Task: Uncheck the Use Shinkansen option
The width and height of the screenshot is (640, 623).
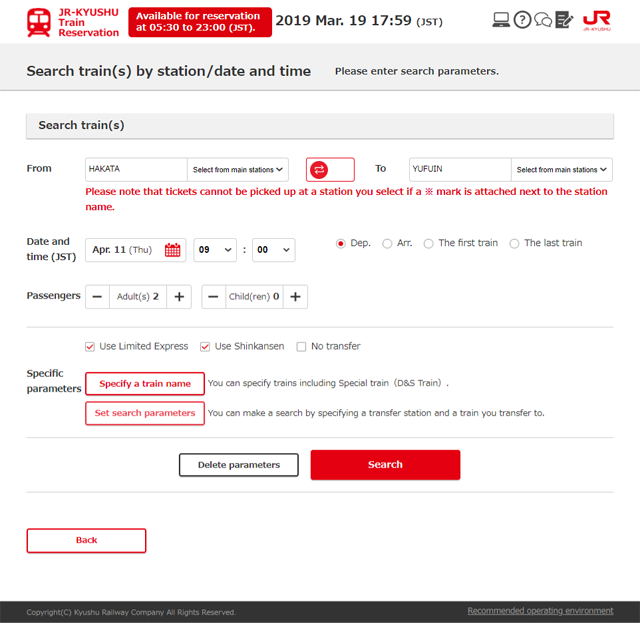Action: pos(205,347)
